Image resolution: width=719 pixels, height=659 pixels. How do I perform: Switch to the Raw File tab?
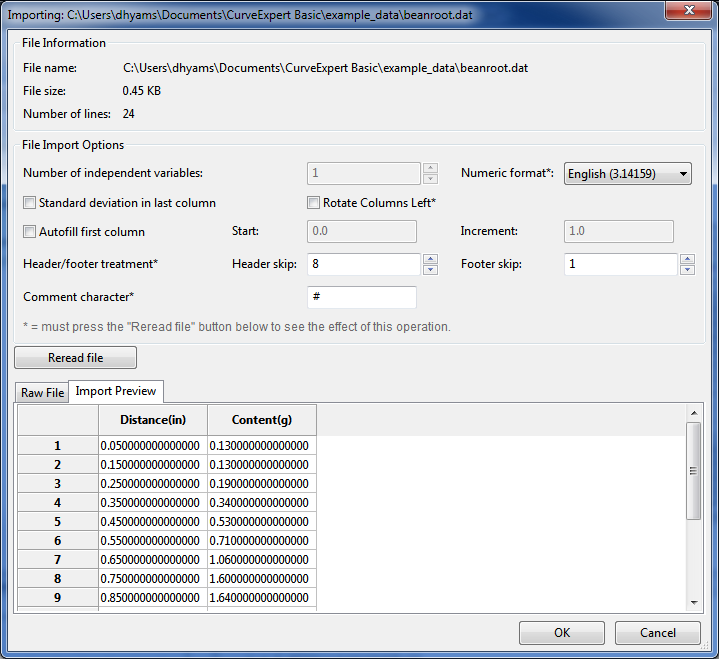(x=42, y=393)
